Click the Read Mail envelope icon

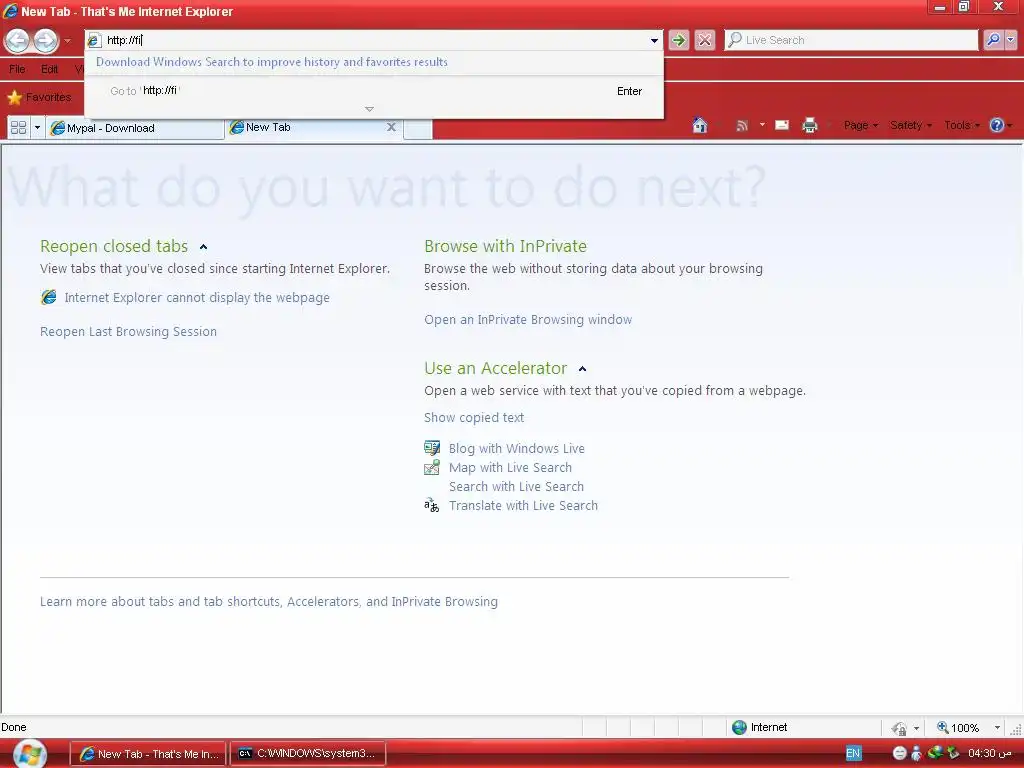782,125
